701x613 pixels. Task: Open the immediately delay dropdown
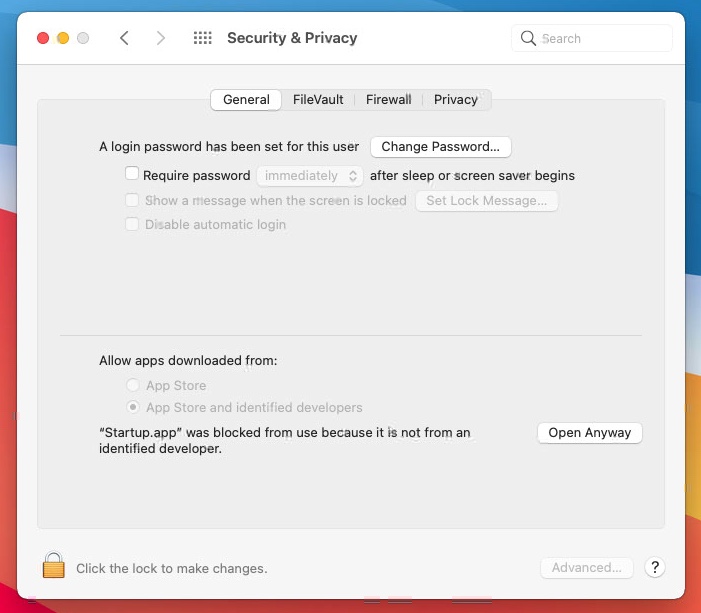tap(310, 176)
